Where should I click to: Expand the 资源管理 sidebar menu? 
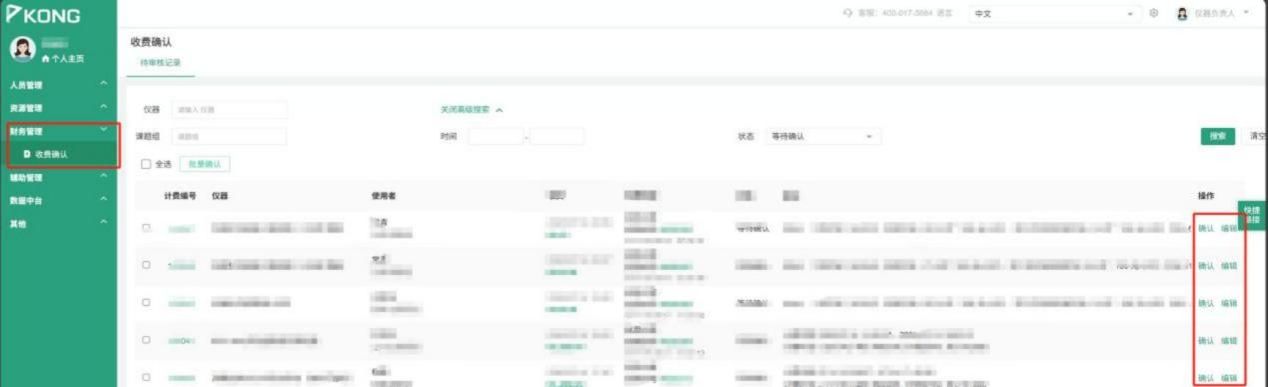point(58,107)
